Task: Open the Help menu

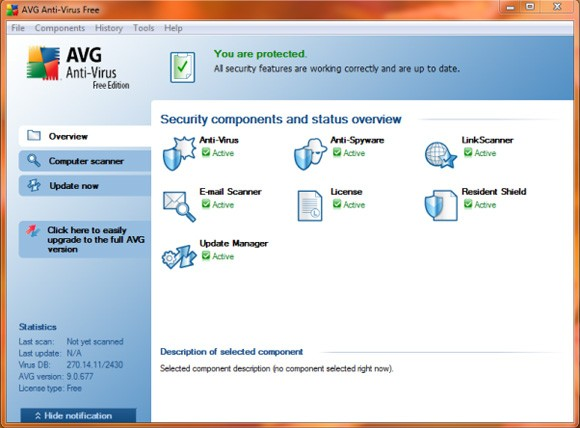Action: (x=173, y=28)
